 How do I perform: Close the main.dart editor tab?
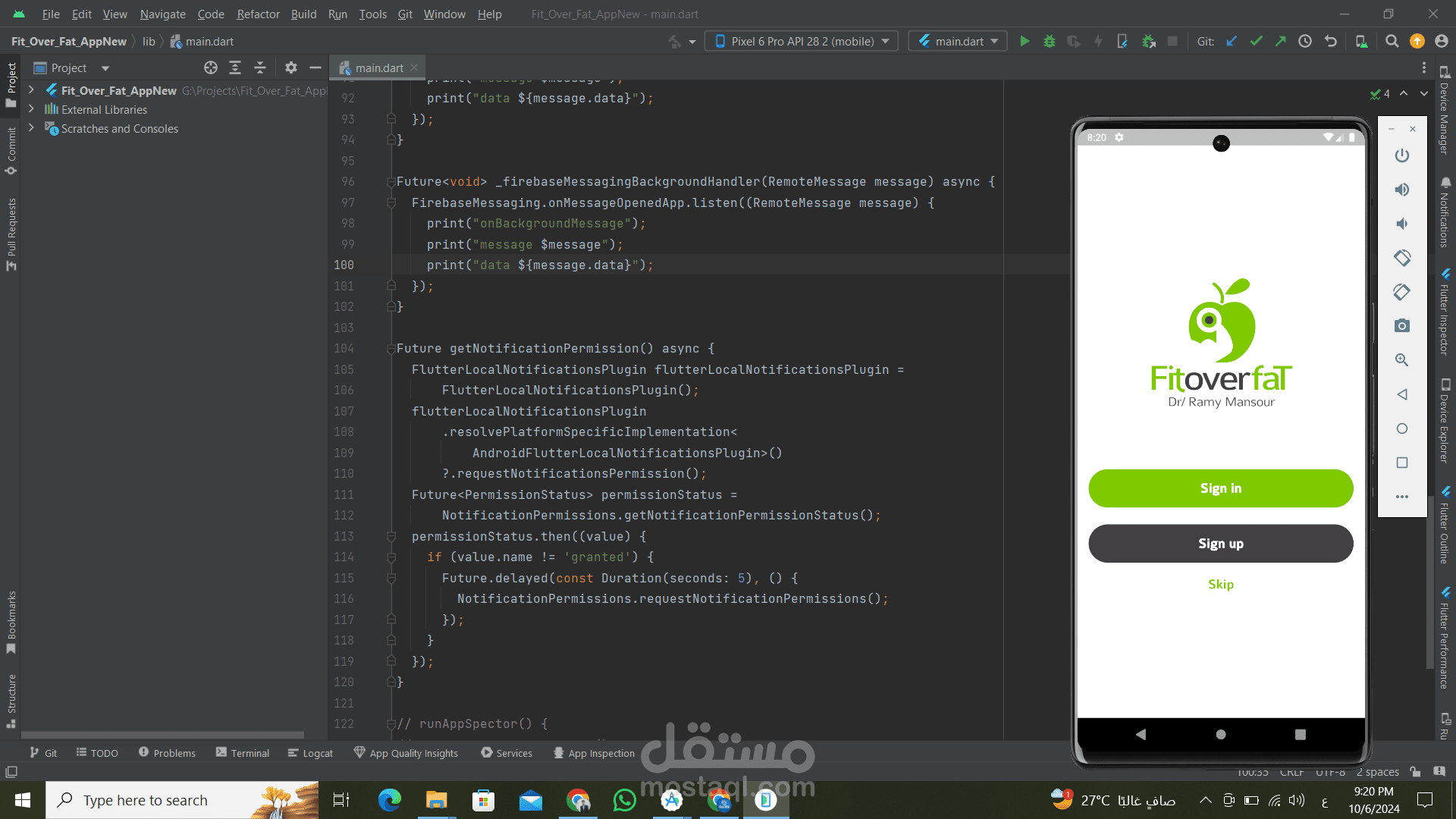(x=414, y=67)
